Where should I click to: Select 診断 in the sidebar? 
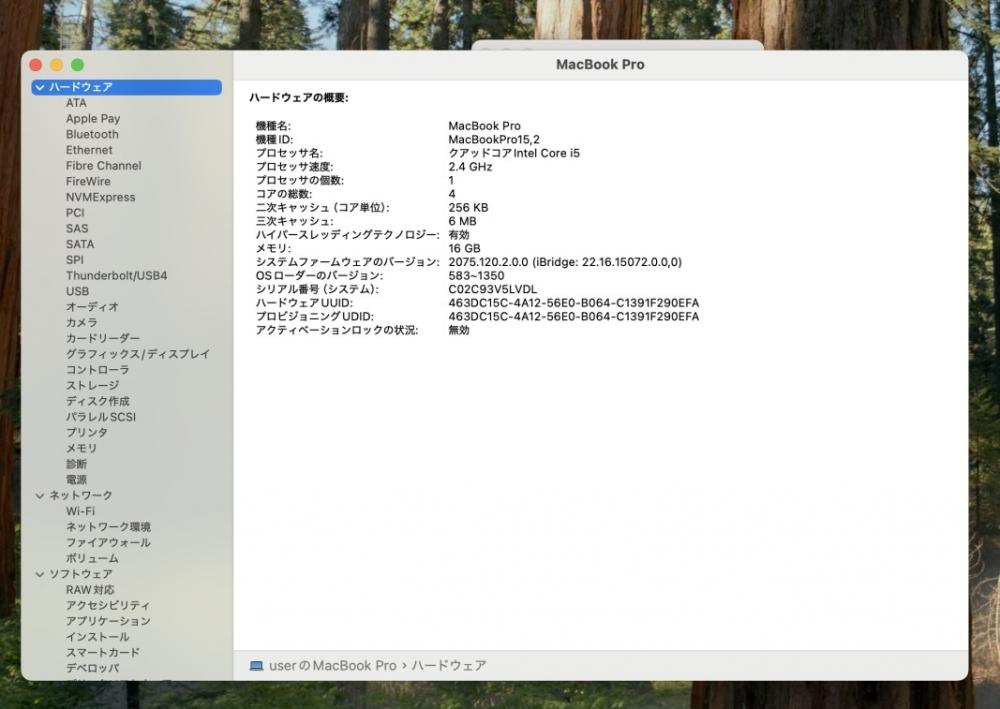click(76, 464)
